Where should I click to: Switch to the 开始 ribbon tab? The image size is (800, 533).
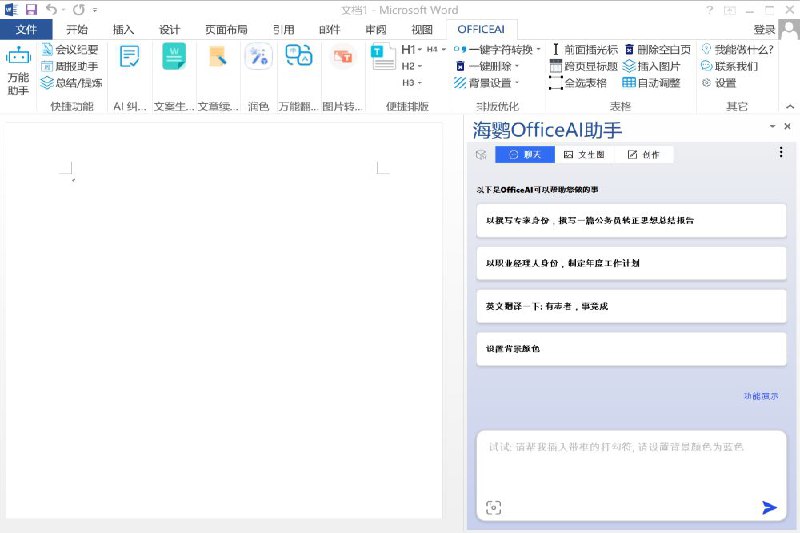77,30
